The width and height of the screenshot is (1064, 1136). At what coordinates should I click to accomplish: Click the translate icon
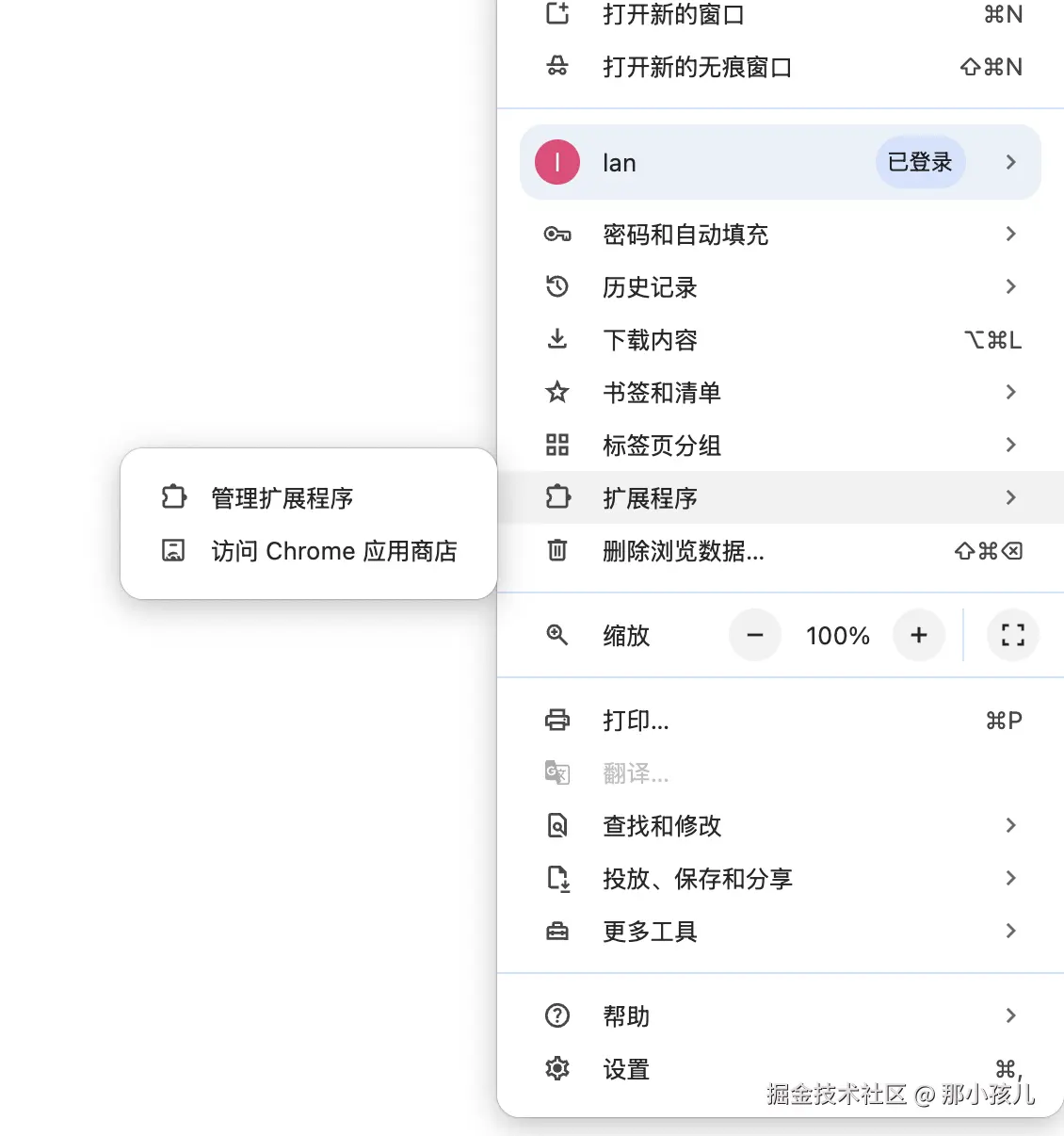point(557,772)
